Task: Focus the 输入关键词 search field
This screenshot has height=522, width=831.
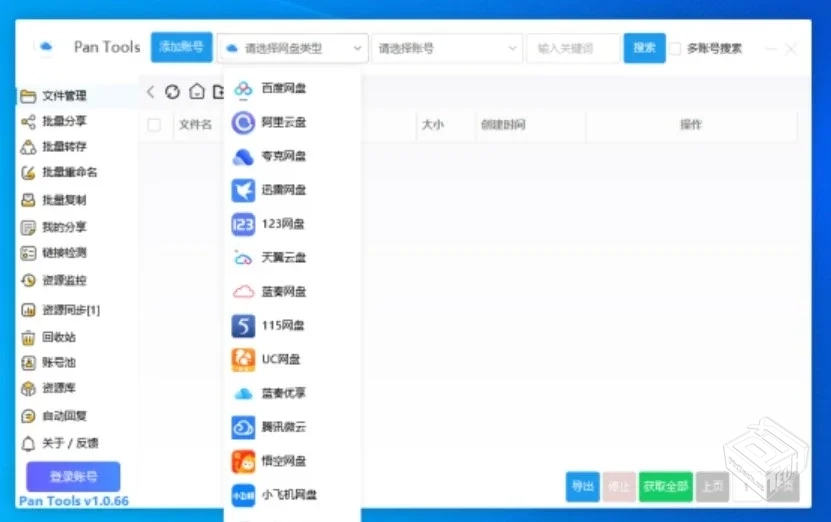Action: pos(573,48)
